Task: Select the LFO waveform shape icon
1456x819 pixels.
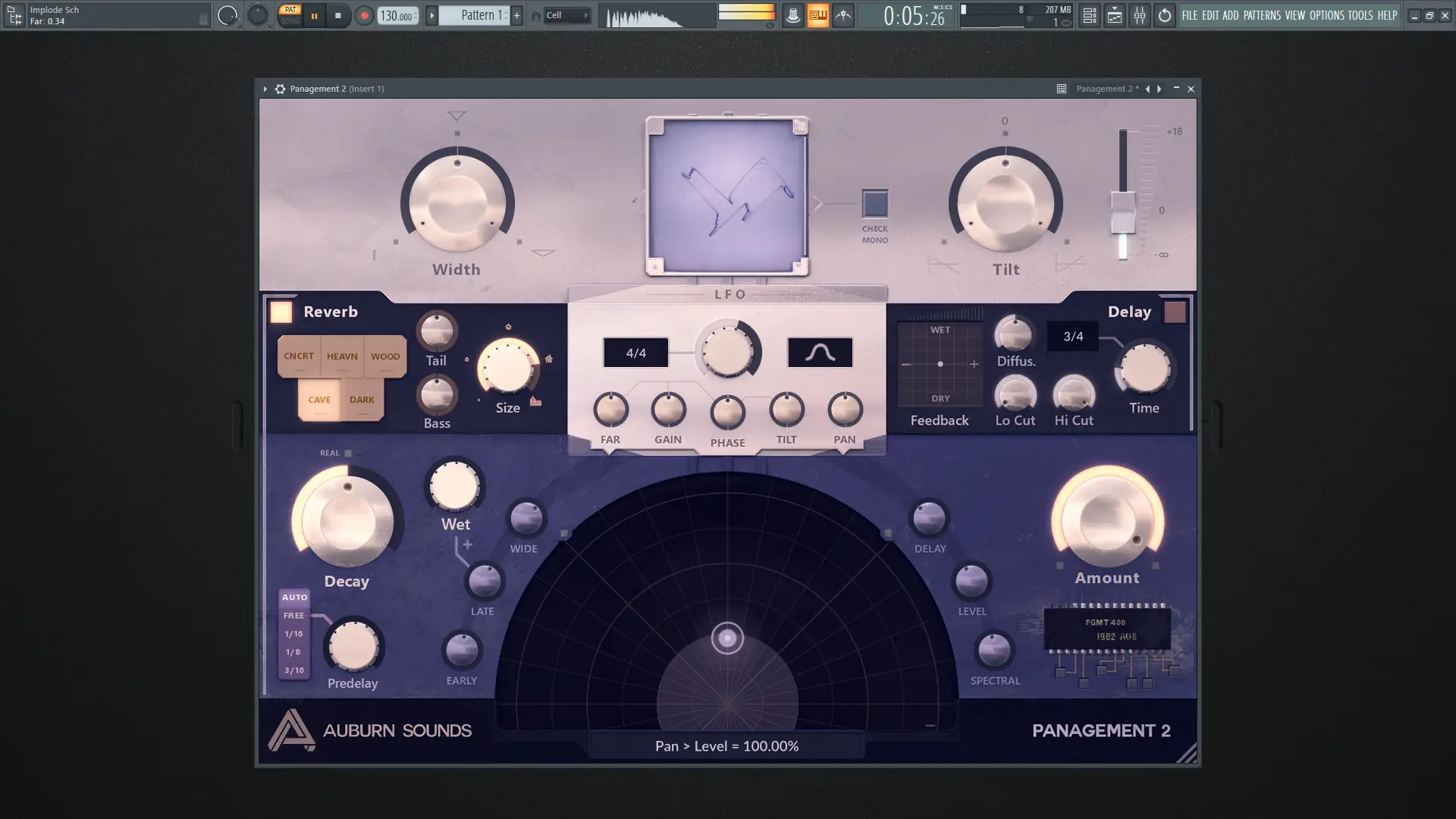Action: pyautogui.click(x=820, y=353)
